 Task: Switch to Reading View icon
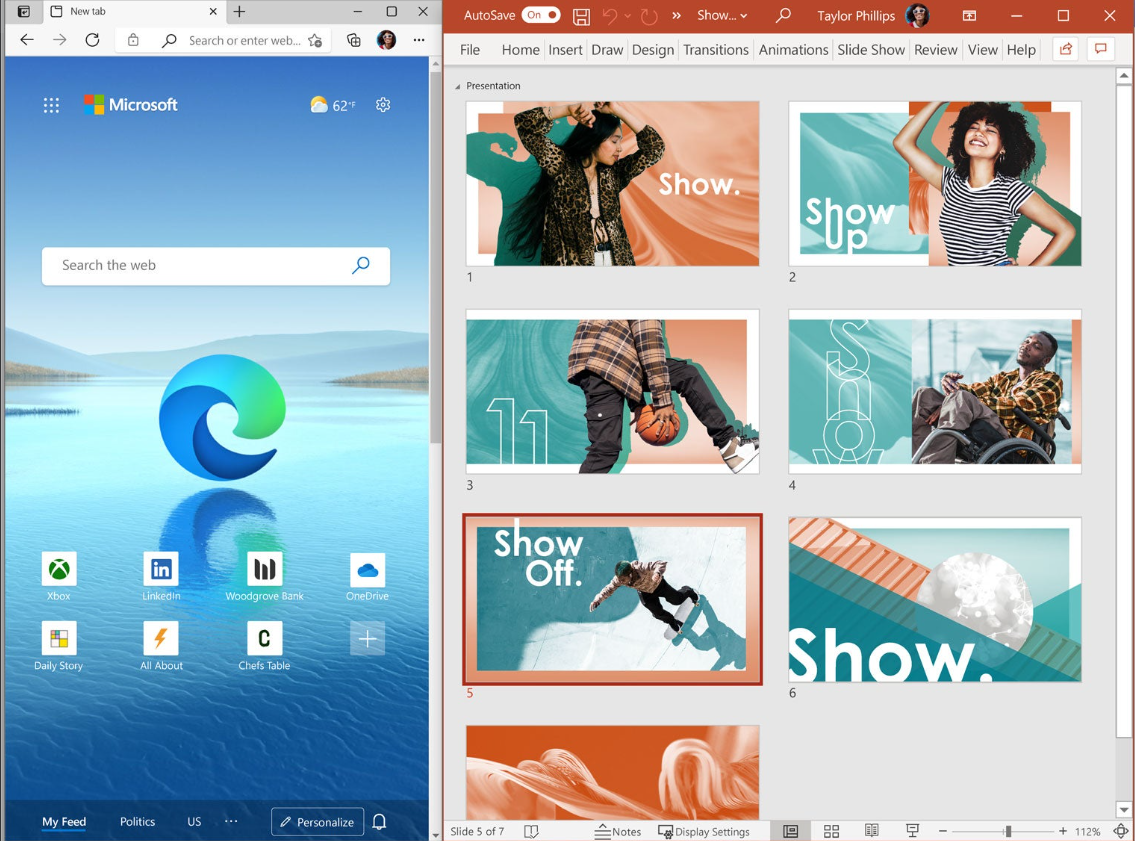872,832
